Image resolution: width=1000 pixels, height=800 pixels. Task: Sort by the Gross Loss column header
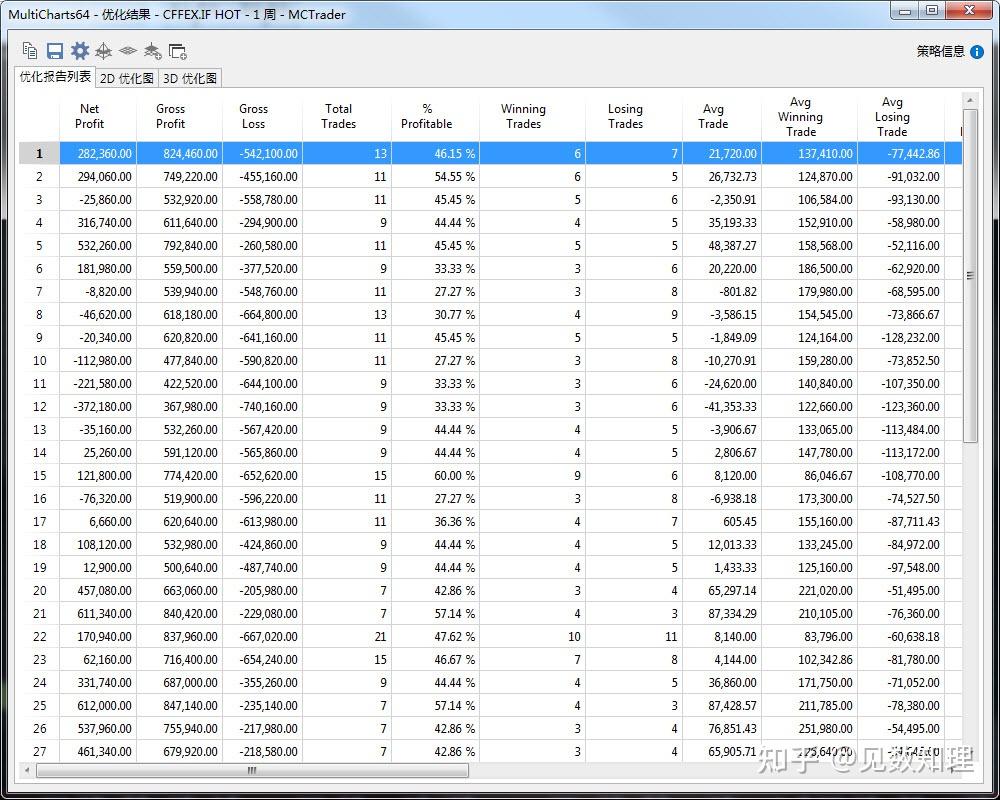click(253, 116)
